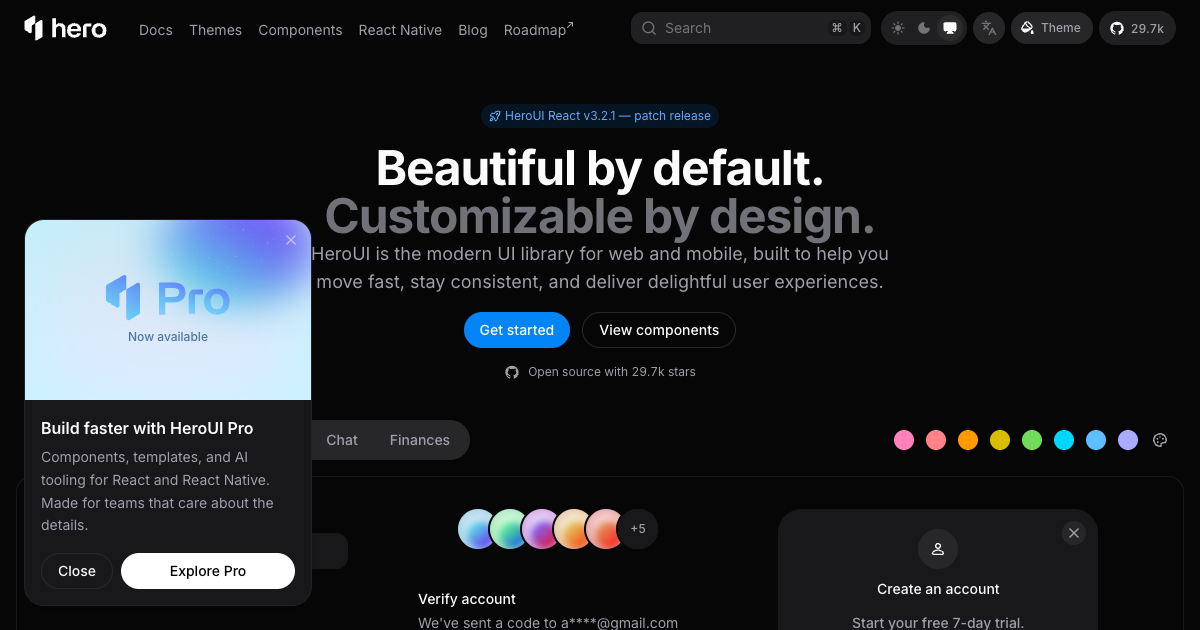This screenshot has width=1200, height=630.
Task: Click the Explore Pro button
Action: coord(208,571)
